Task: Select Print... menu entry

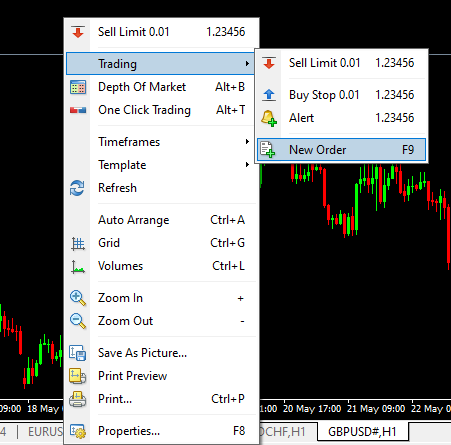Action: (161, 399)
